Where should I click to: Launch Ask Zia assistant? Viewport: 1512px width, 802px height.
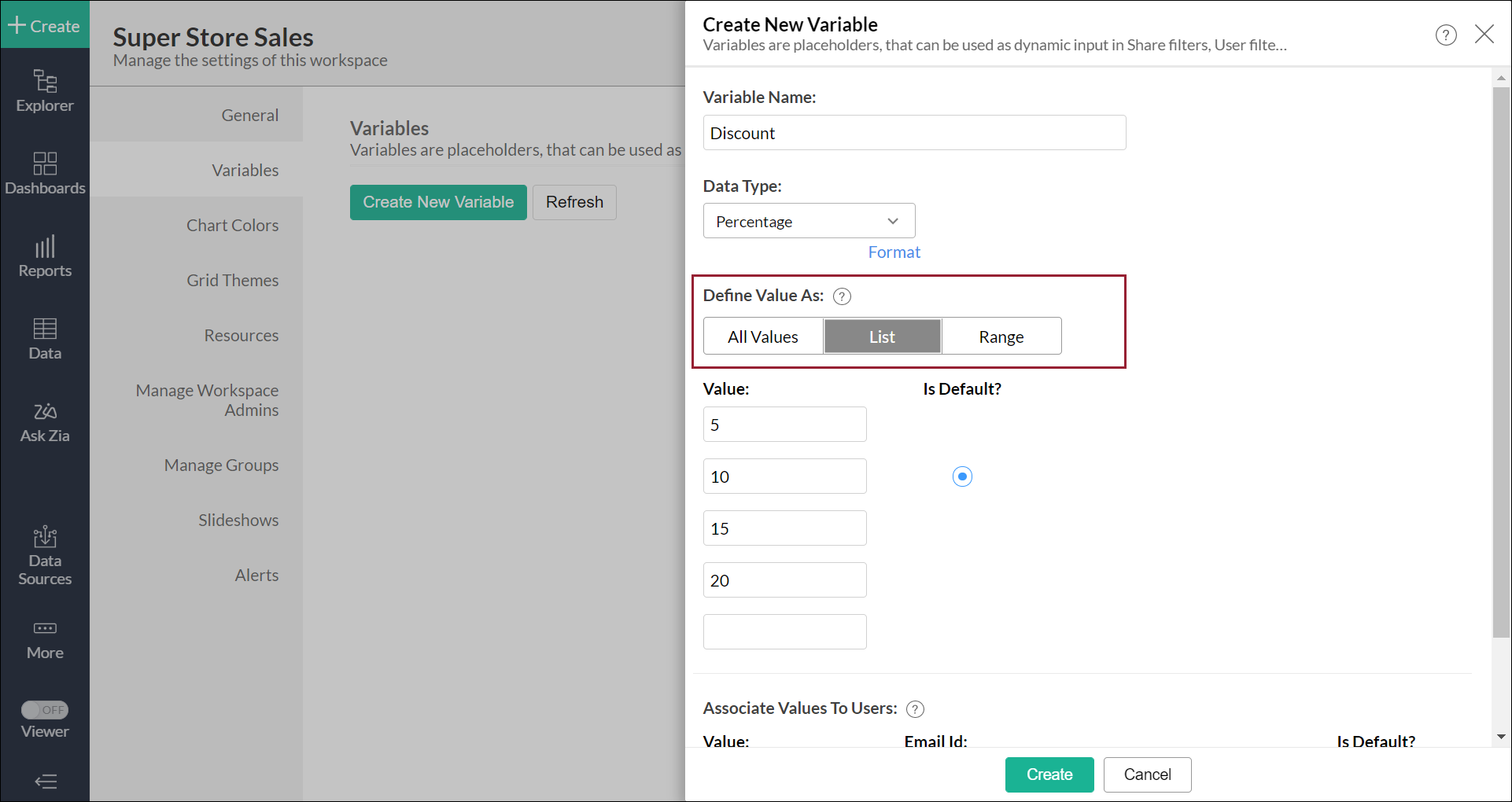coord(45,422)
